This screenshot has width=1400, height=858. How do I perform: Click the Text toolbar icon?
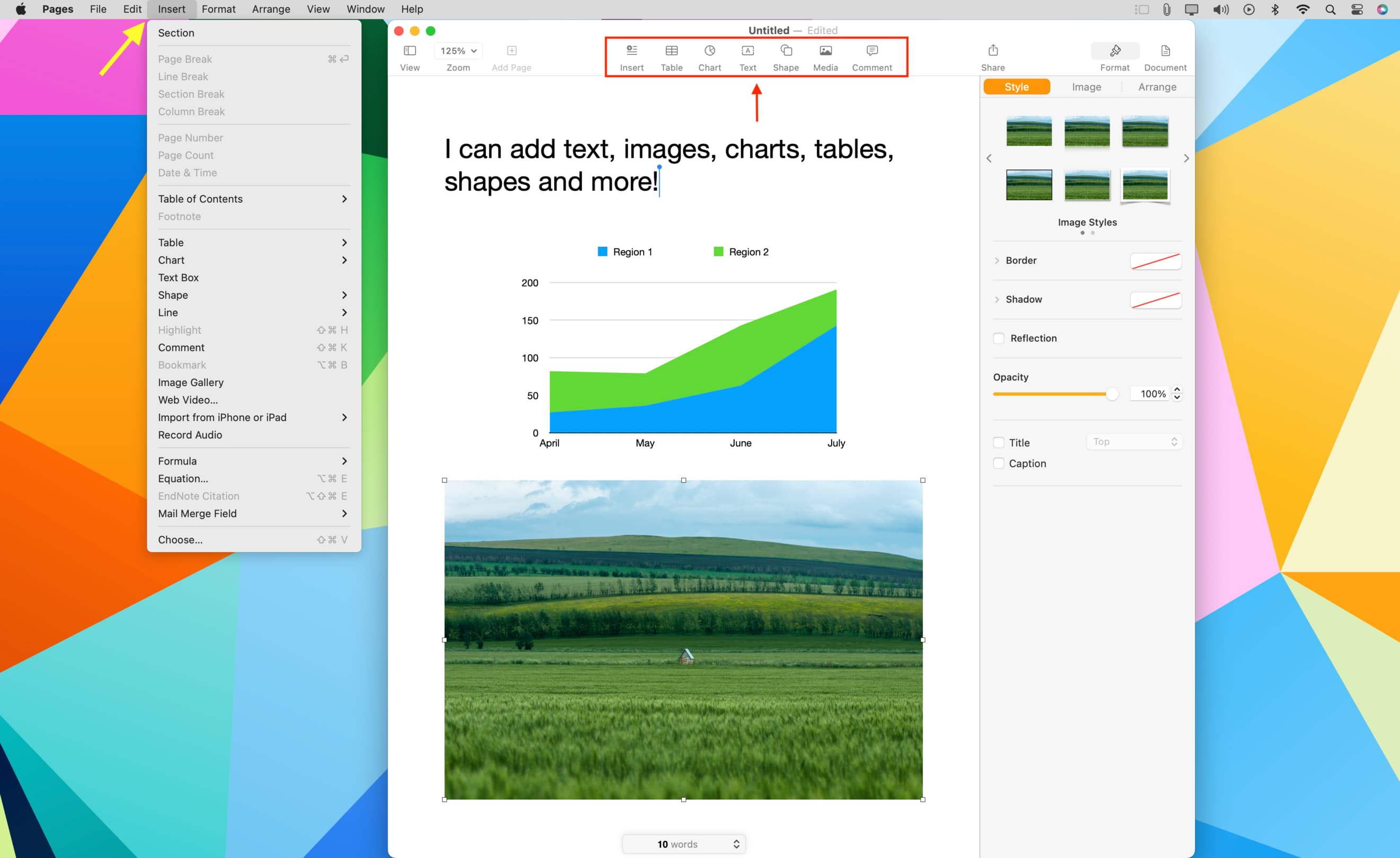coord(748,50)
